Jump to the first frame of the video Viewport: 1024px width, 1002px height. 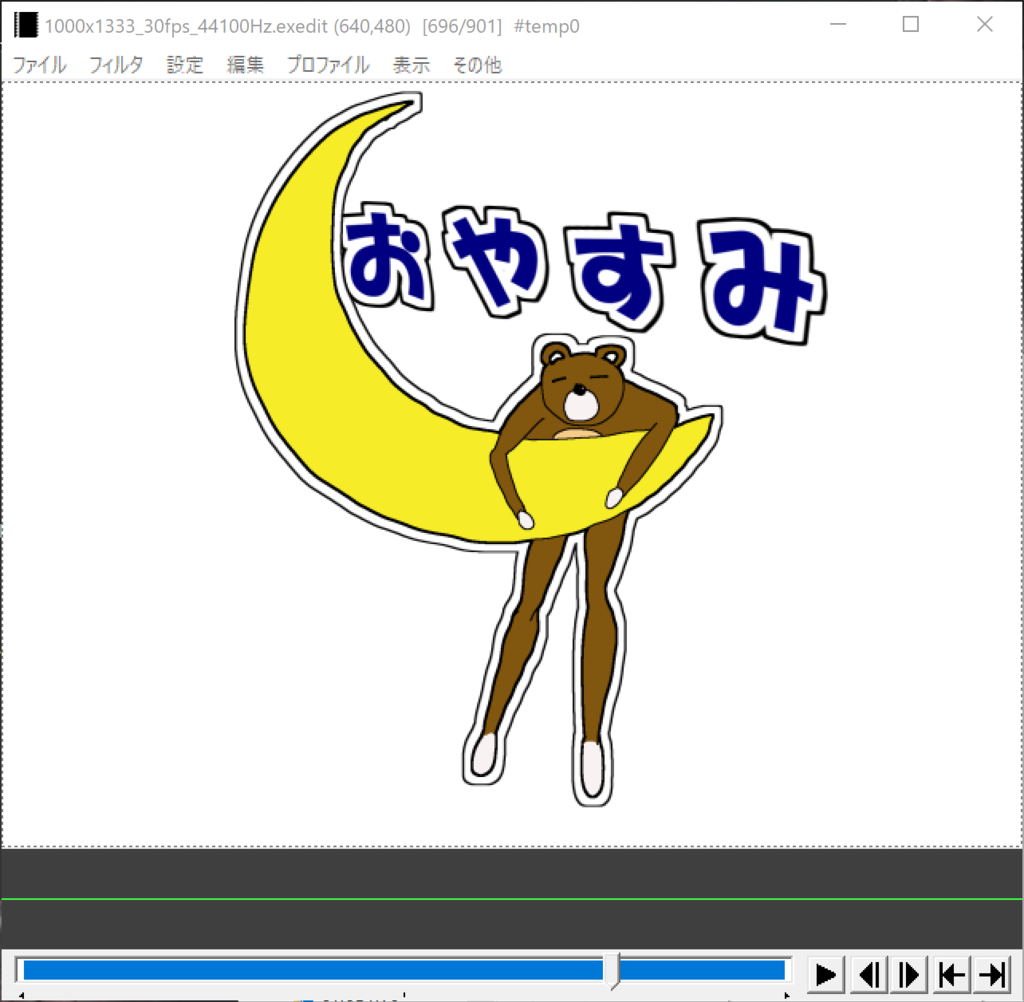951,972
